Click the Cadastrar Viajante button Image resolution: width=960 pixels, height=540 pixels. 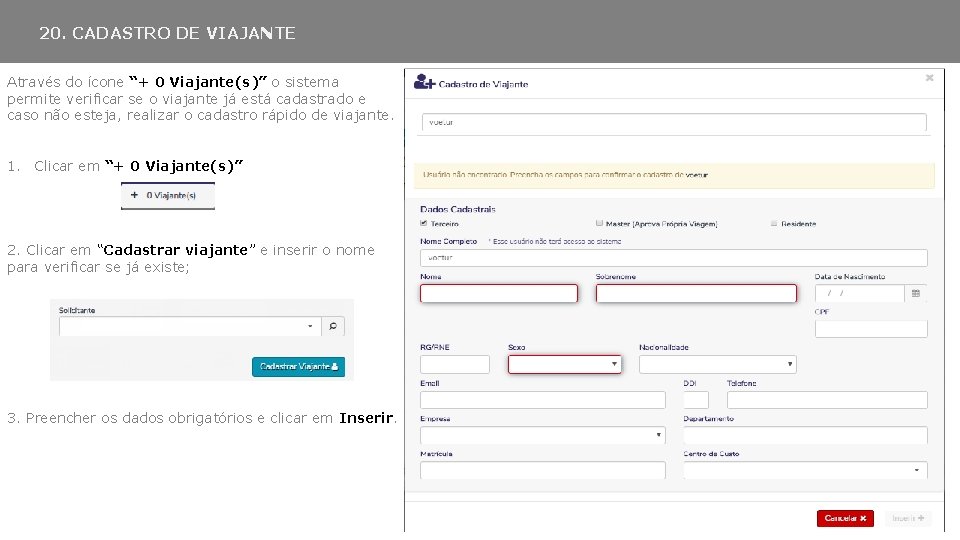298,366
